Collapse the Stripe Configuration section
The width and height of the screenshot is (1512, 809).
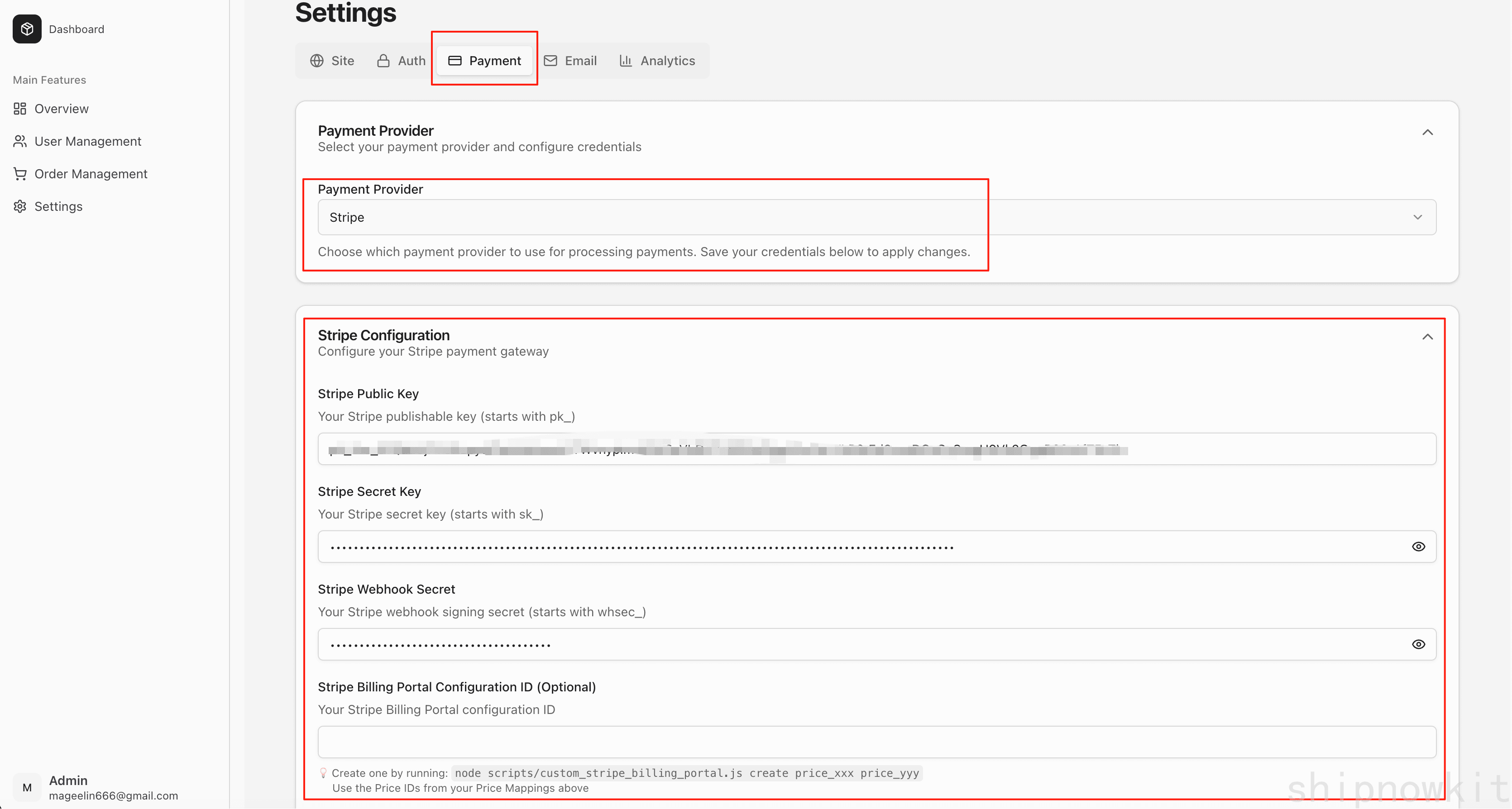(x=1427, y=337)
